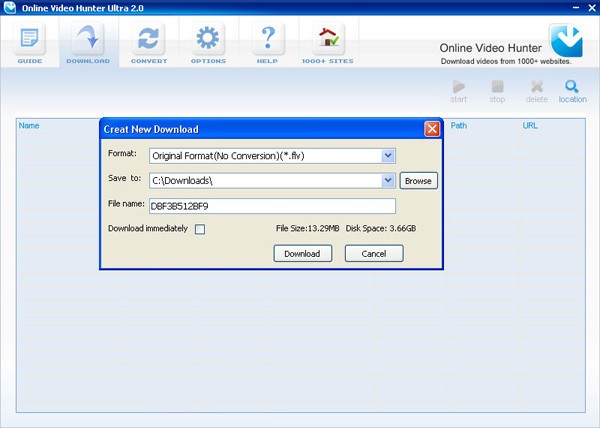Click the URL column header

(x=530, y=125)
